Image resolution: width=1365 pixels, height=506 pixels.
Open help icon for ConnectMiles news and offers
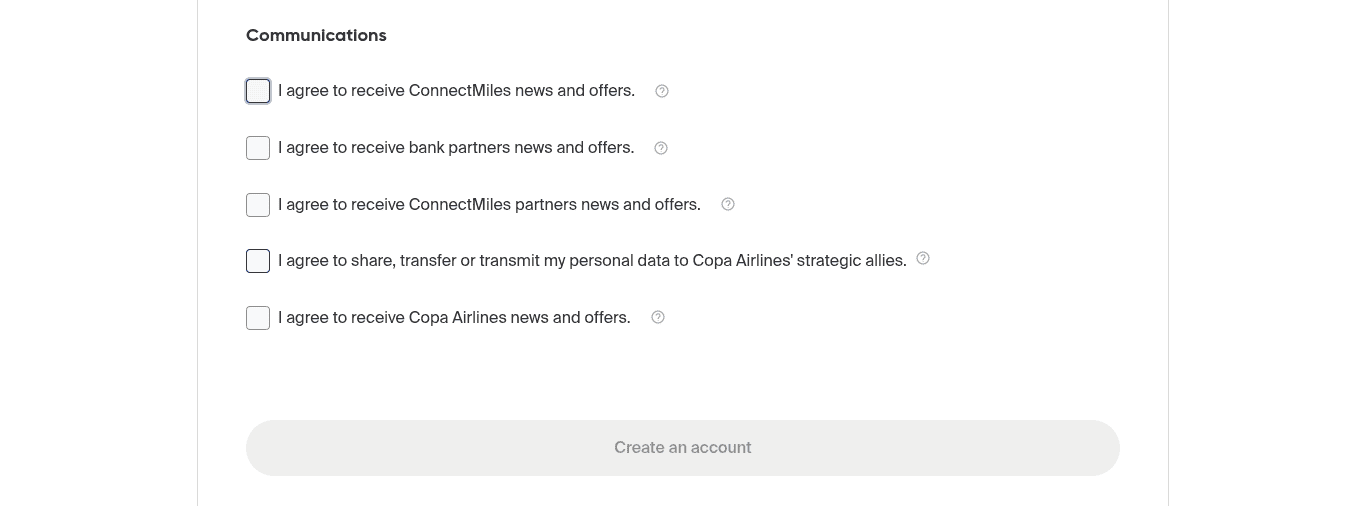pos(662,91)
